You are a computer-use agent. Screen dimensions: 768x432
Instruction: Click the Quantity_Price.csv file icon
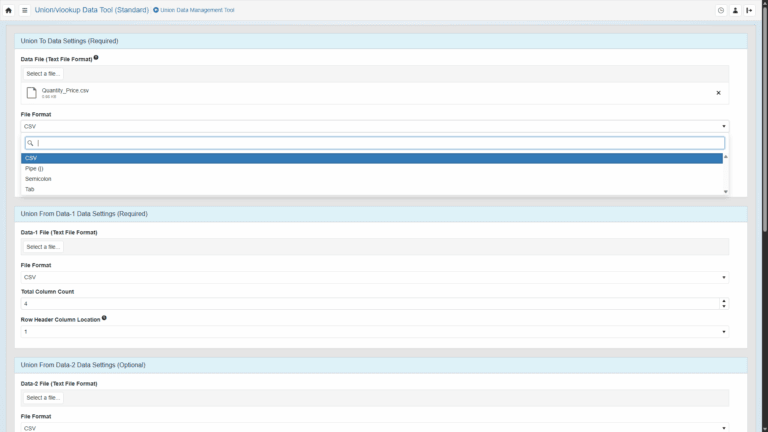click(x=31, y=93)
